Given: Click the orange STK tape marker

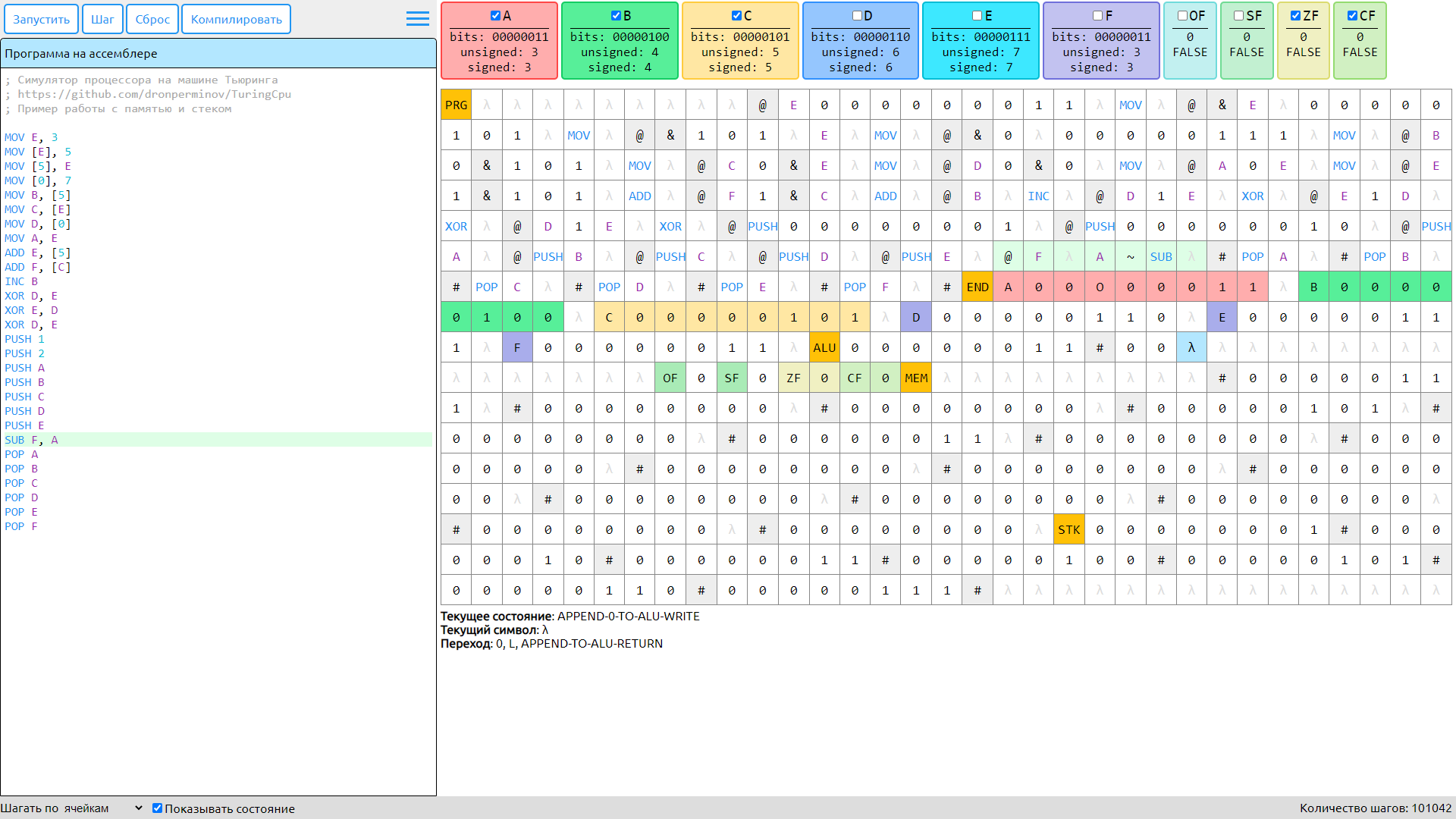Looking at the screenshot, I should coord(1068,530).
